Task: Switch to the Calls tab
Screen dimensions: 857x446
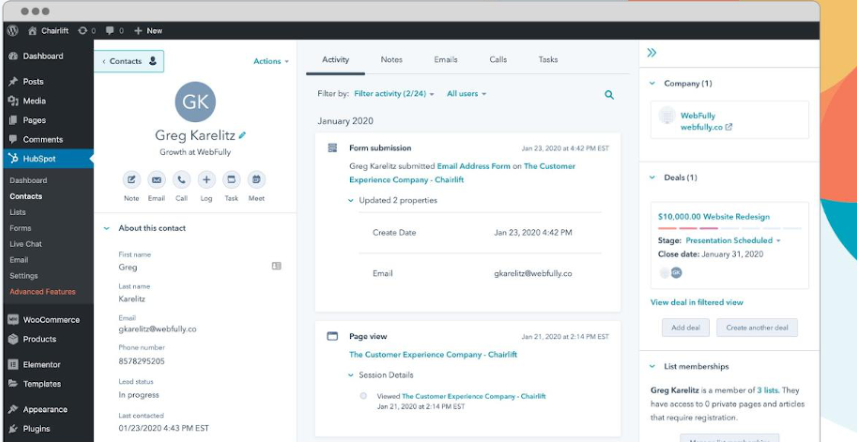Action: click(x=498, y=60)
